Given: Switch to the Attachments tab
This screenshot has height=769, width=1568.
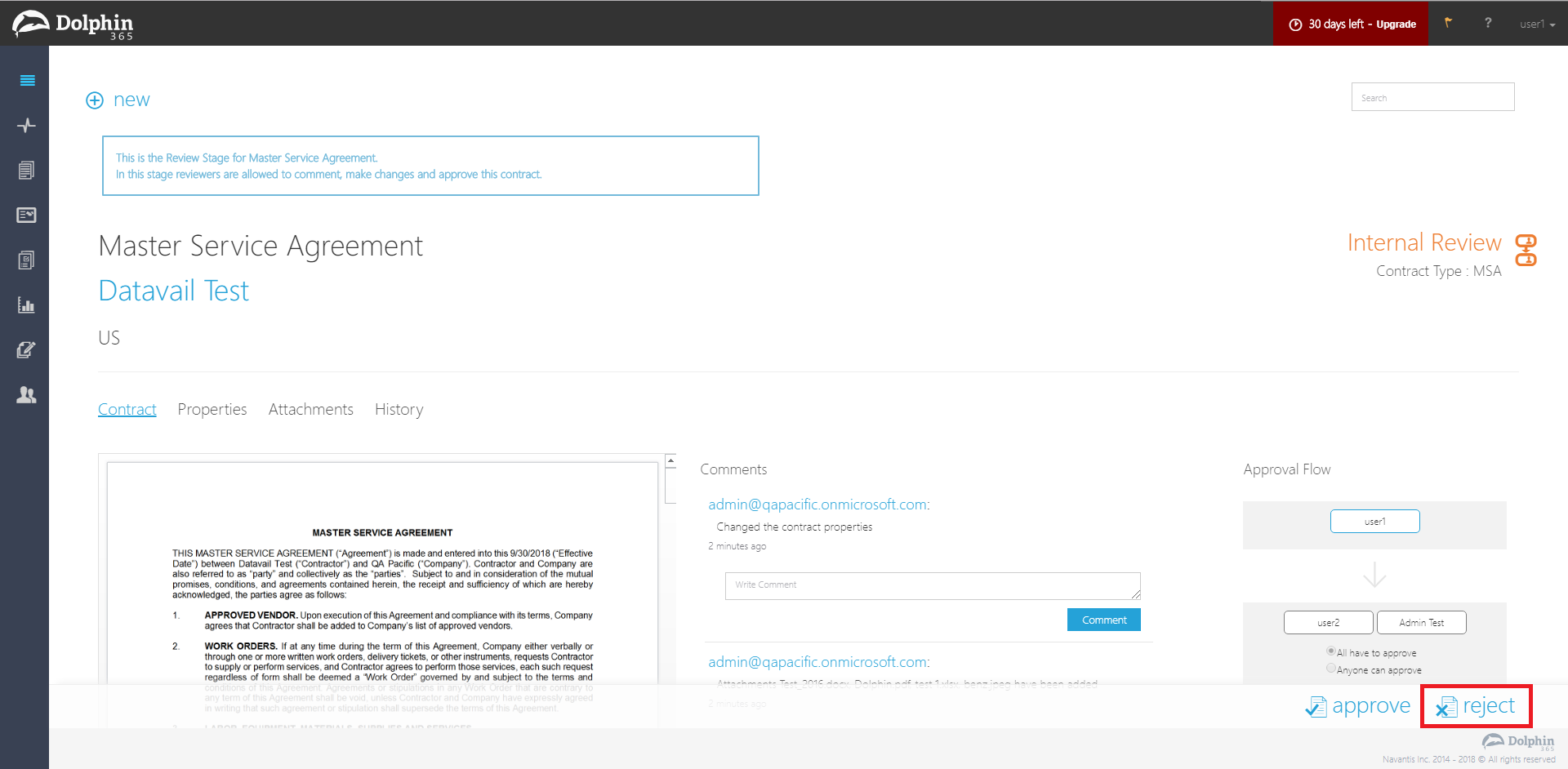Looking at the screenshot, I should pos(311,410).
